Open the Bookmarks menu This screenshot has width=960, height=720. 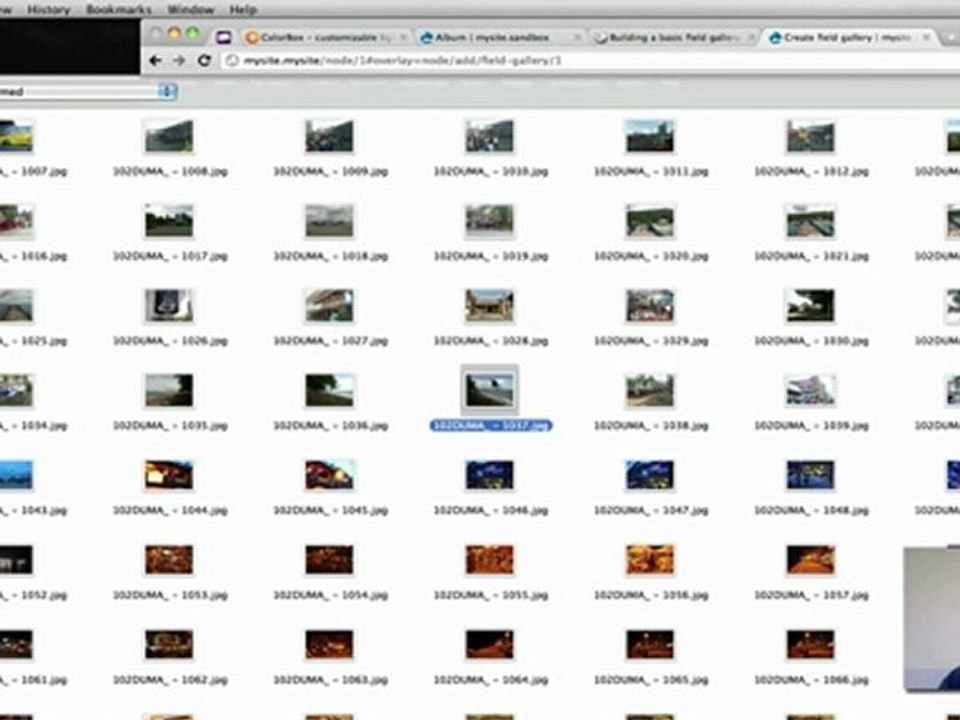click(x=119, y=10)
